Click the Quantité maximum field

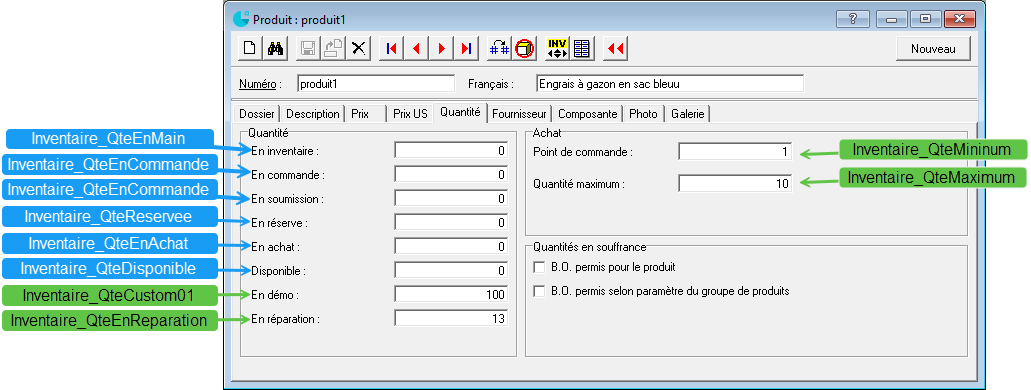(735, 184)
